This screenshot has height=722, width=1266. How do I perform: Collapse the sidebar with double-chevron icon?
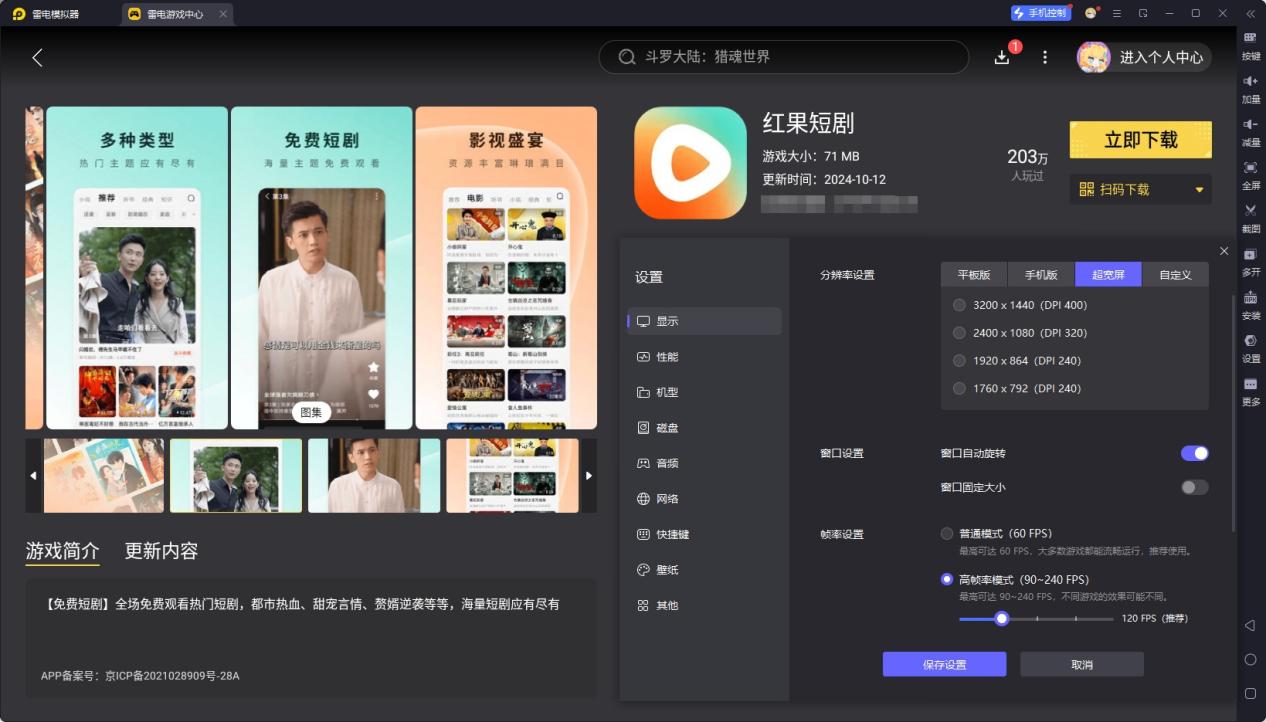pos(1250,13)
